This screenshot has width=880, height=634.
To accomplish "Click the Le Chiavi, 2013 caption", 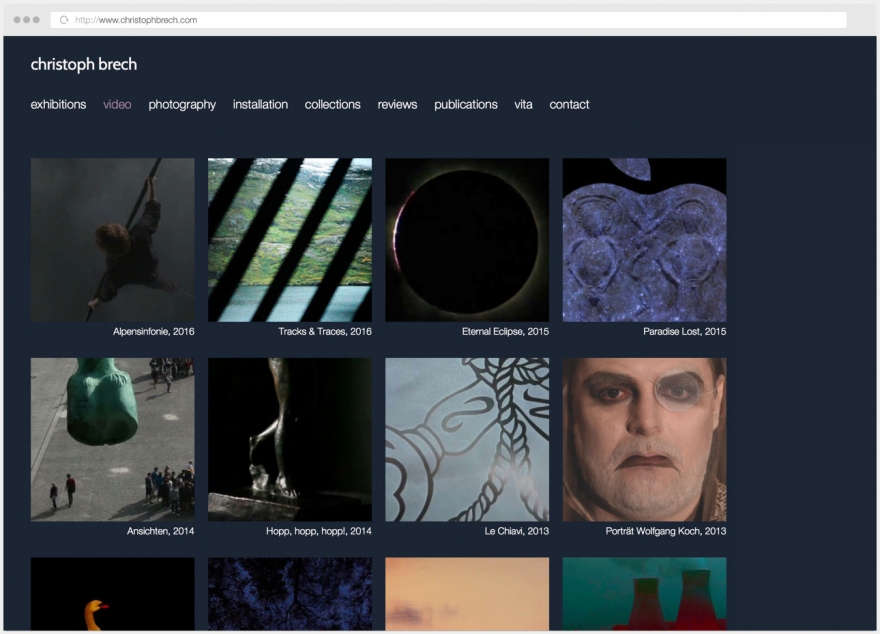I will point(517,531).
